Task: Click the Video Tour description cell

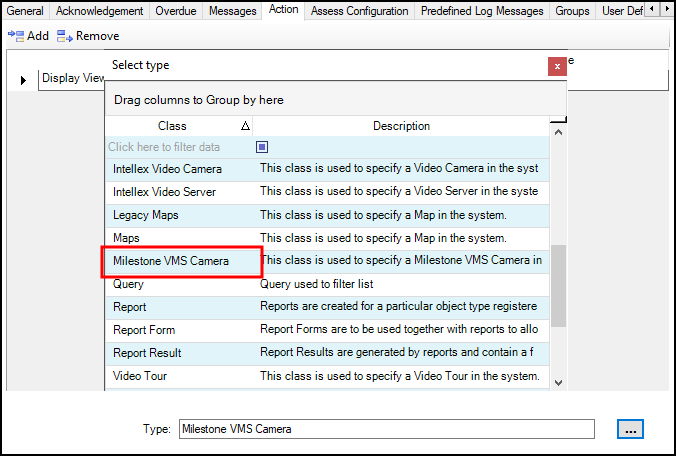Action: pos(401,376)
